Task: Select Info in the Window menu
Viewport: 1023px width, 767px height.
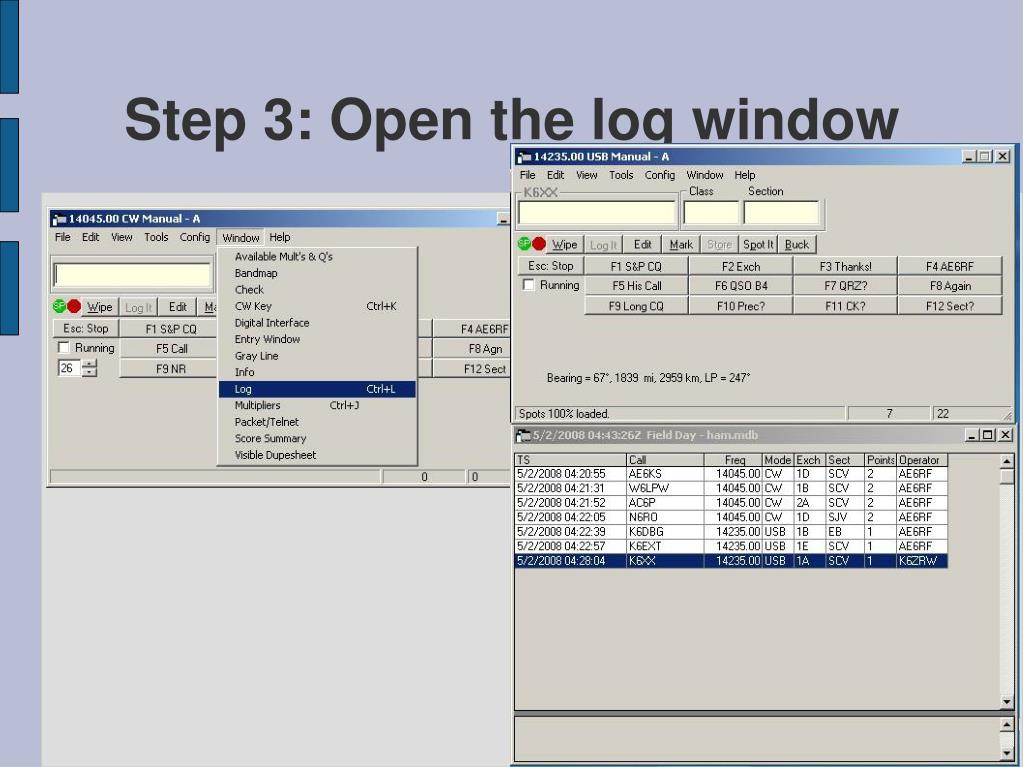Action: pyautogui.click(x=317, y=372)
